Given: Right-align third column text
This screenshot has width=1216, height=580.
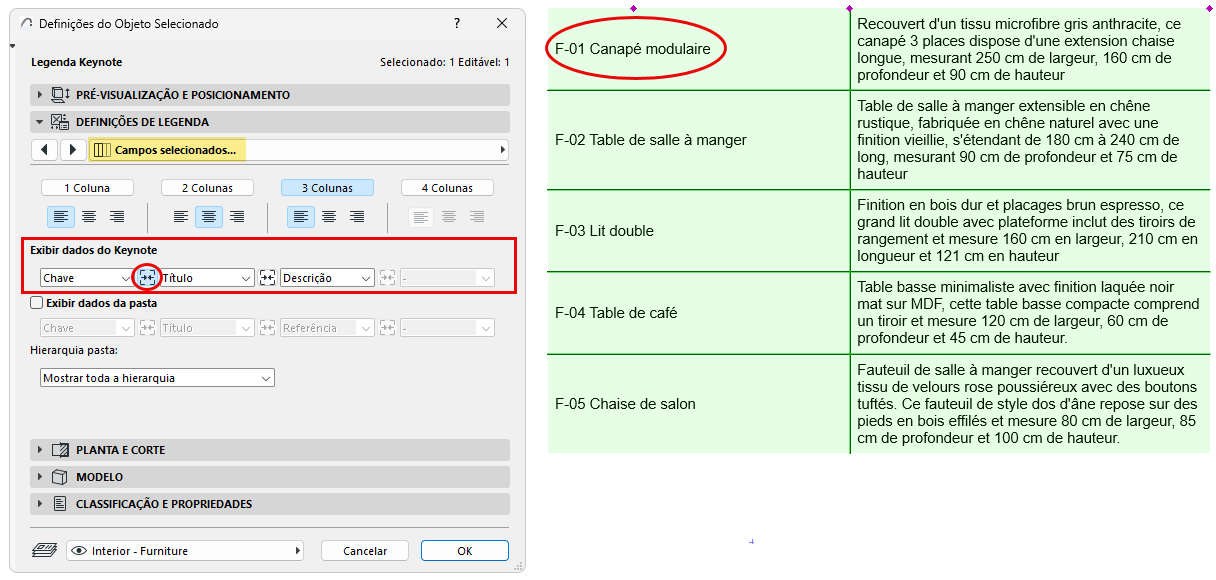Looking at the screenshot, I should tap(357, 216).
